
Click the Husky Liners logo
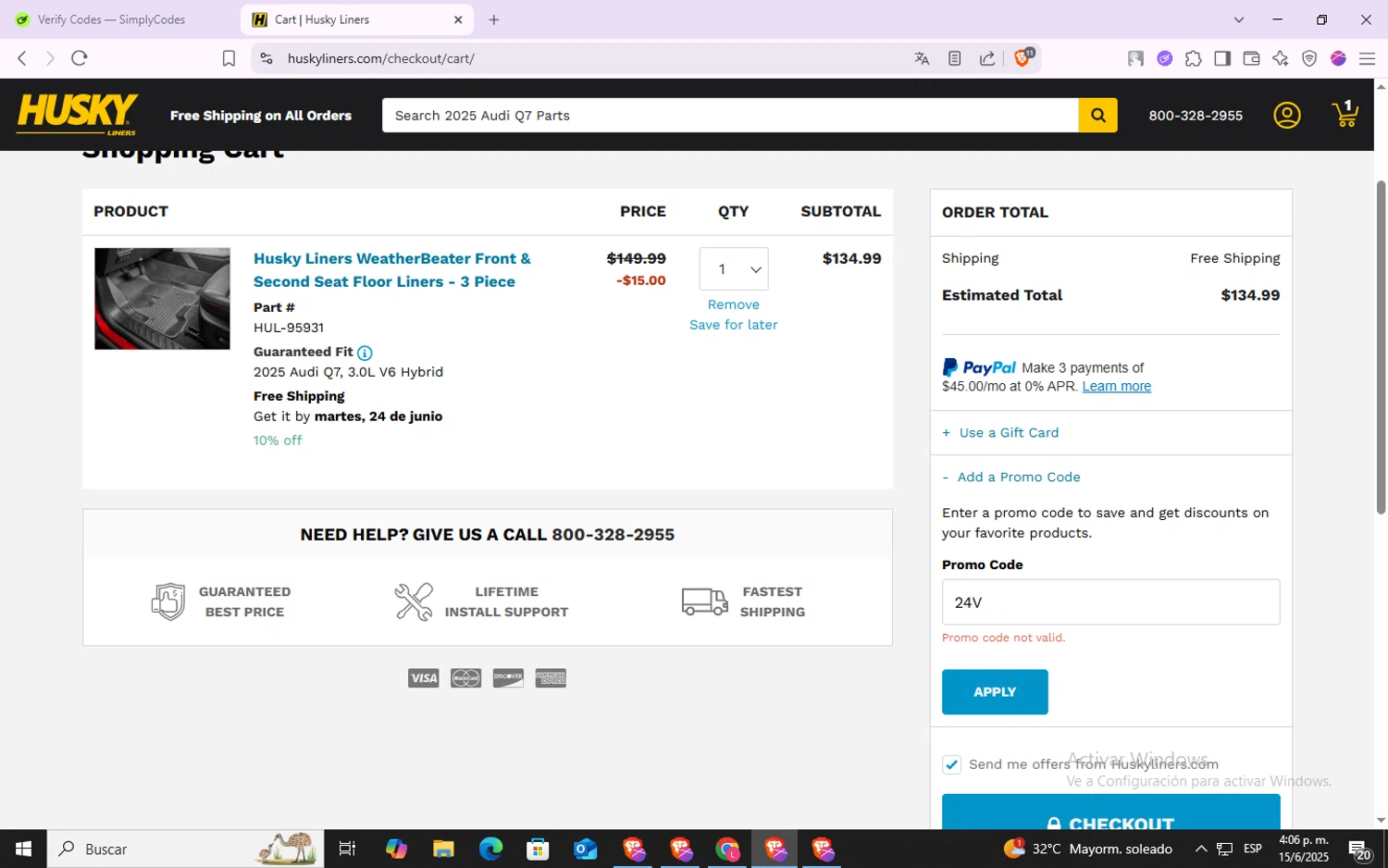78,115
